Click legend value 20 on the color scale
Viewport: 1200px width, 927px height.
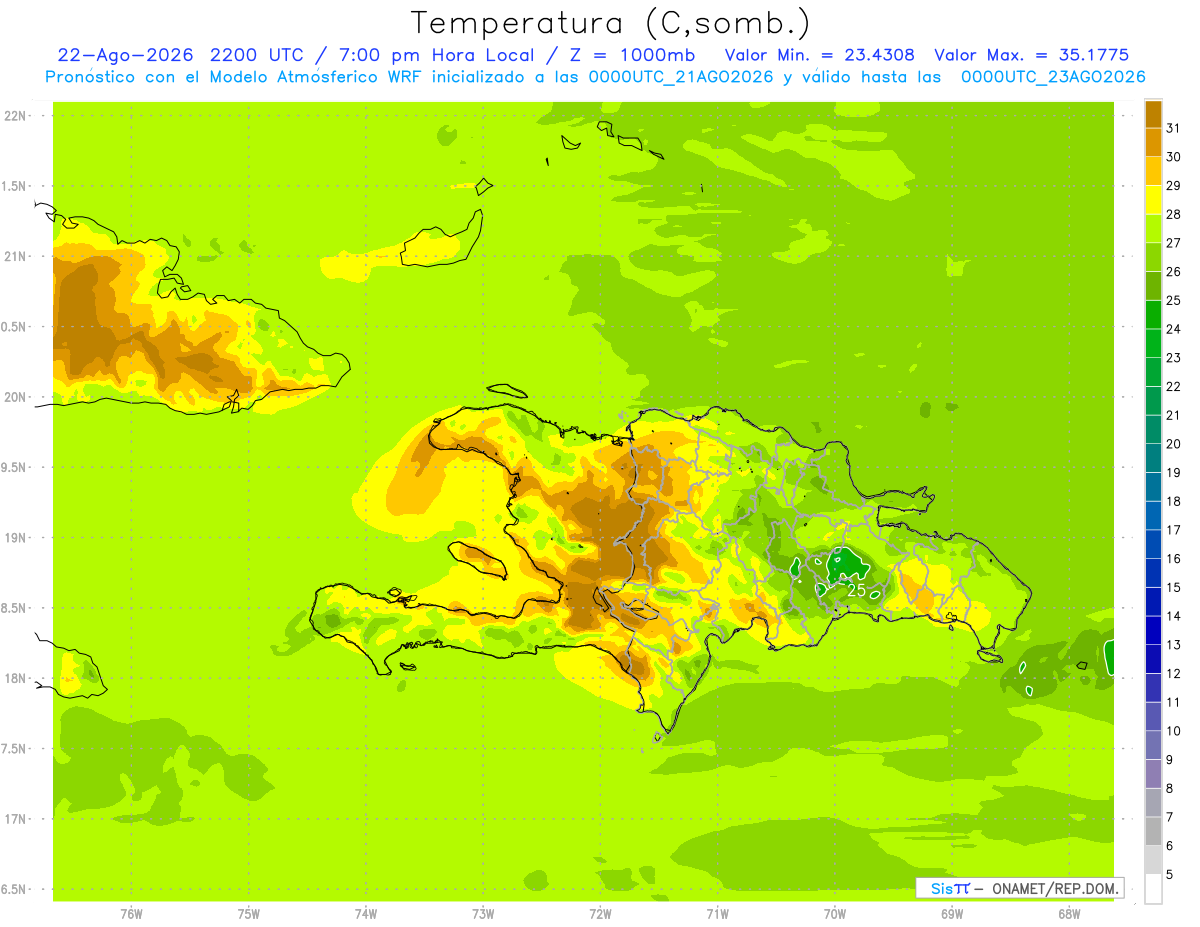(1174, 444)
